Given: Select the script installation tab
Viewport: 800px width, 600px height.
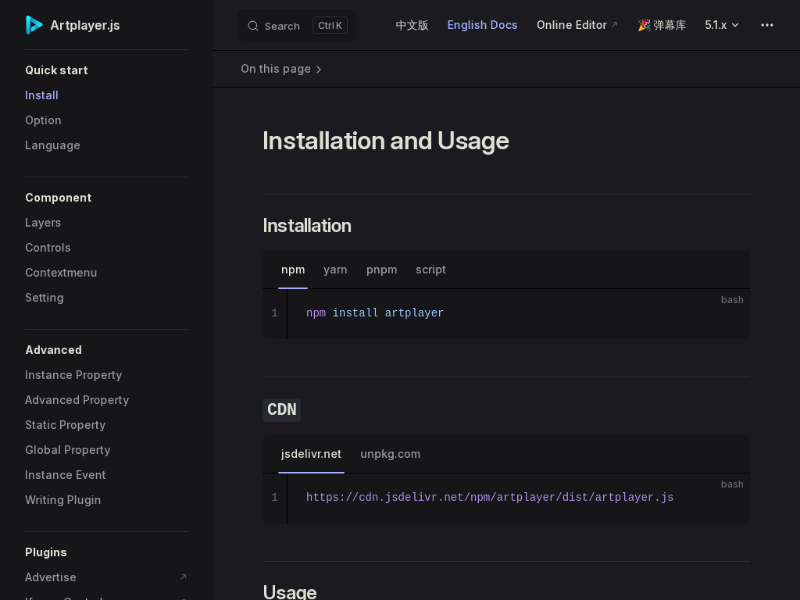Looking at the screenshot, I should pyautogui.click(x=431, y=270).
